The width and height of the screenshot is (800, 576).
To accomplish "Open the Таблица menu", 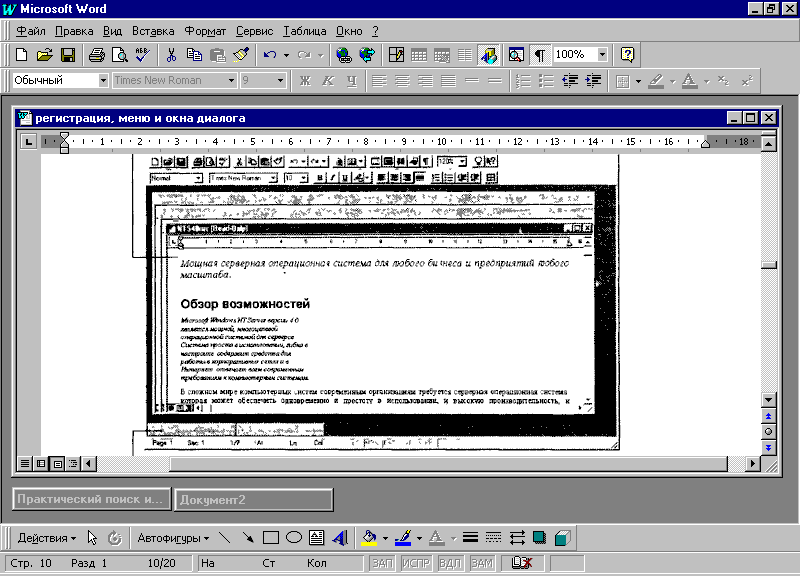I will 305,31.
